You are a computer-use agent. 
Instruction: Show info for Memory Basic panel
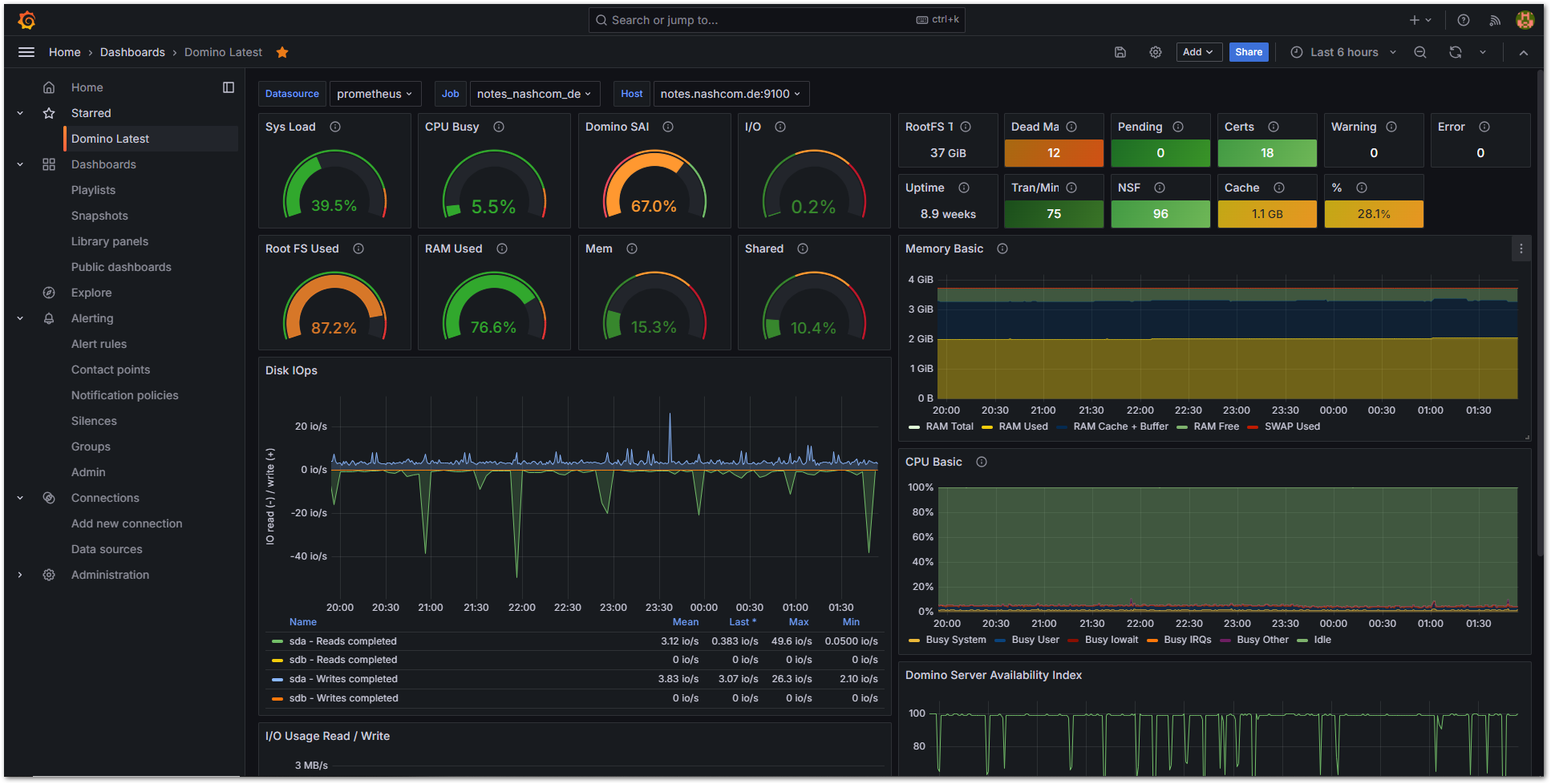point(1002,249)
